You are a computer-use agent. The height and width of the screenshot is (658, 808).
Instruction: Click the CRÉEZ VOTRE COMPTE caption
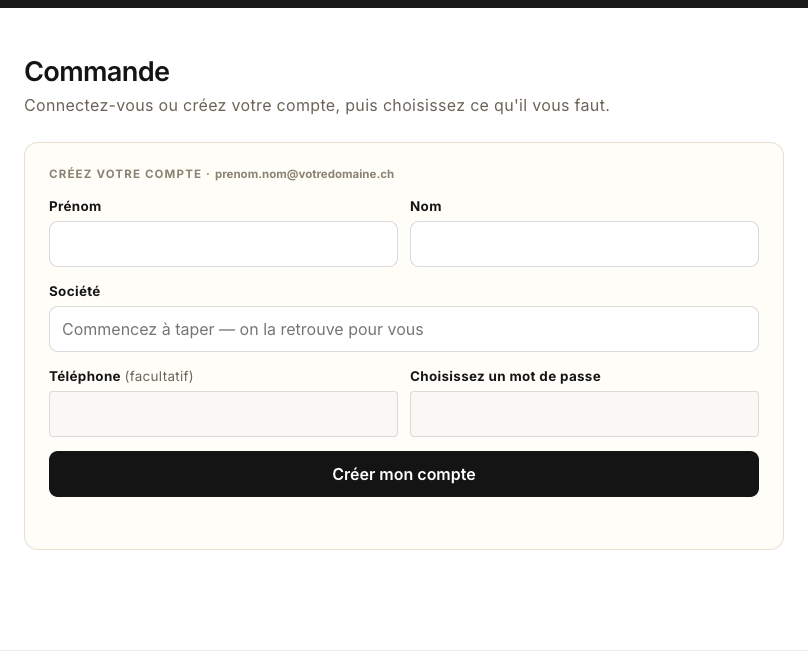click(125, 174)
